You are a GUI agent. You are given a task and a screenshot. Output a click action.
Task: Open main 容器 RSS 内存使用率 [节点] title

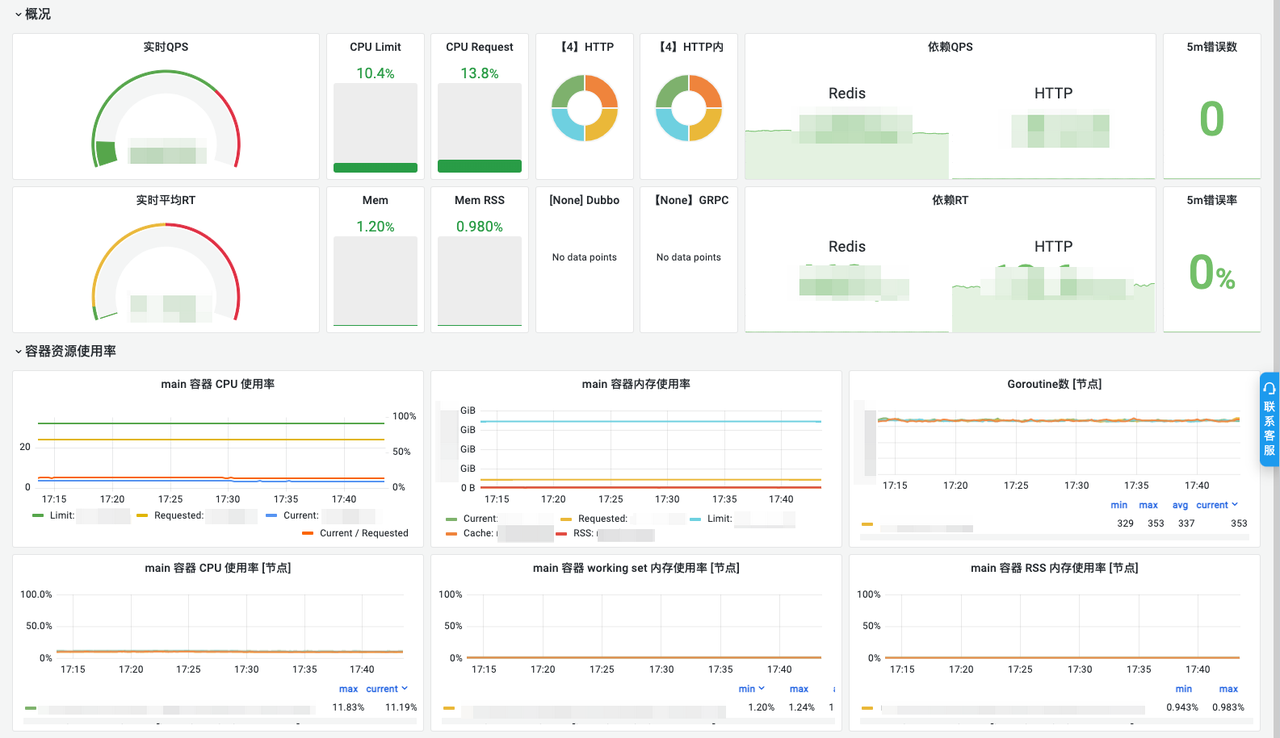pyautogui.click(x=1054, y=568)
